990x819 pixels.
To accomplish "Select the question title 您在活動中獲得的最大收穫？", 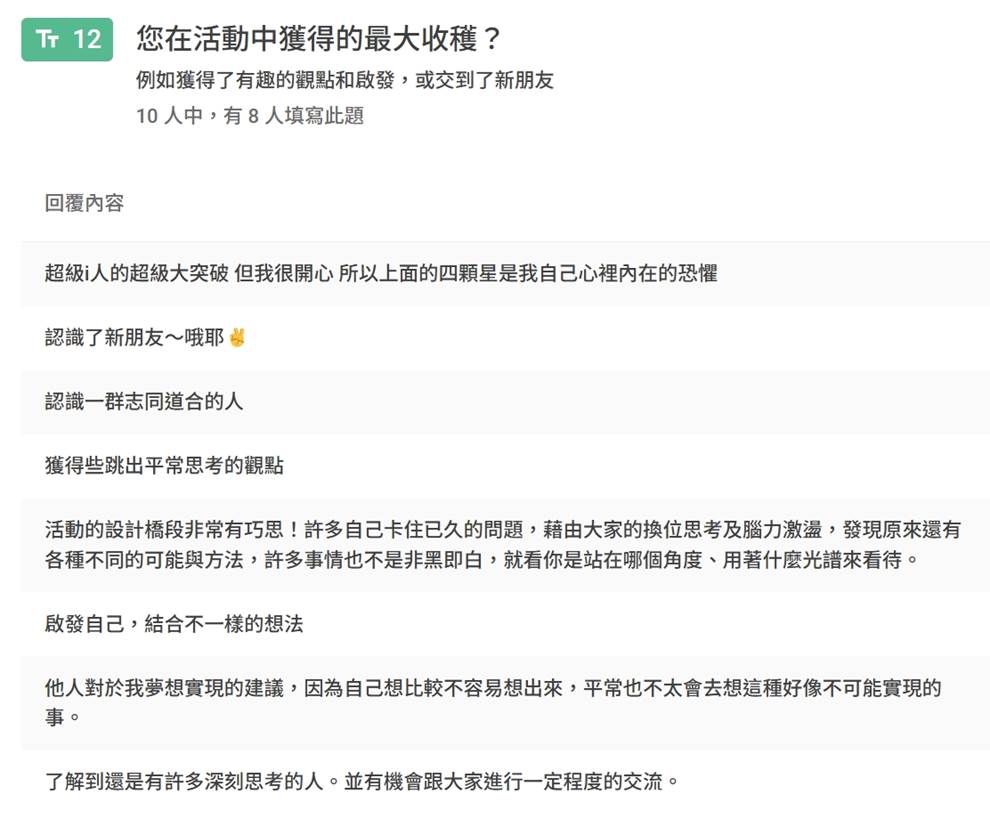I will (317, 40).
